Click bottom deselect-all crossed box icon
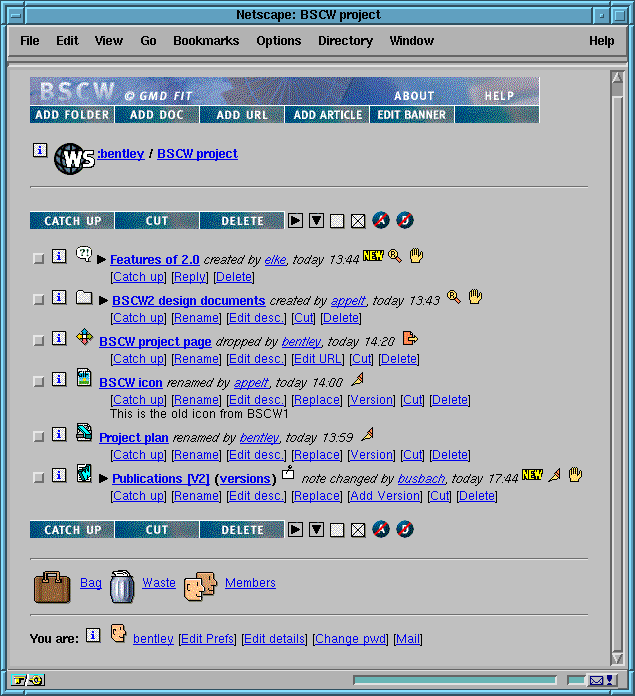Image resolution: width=635 pixels, height=696 pixels. tap(358, 530)
